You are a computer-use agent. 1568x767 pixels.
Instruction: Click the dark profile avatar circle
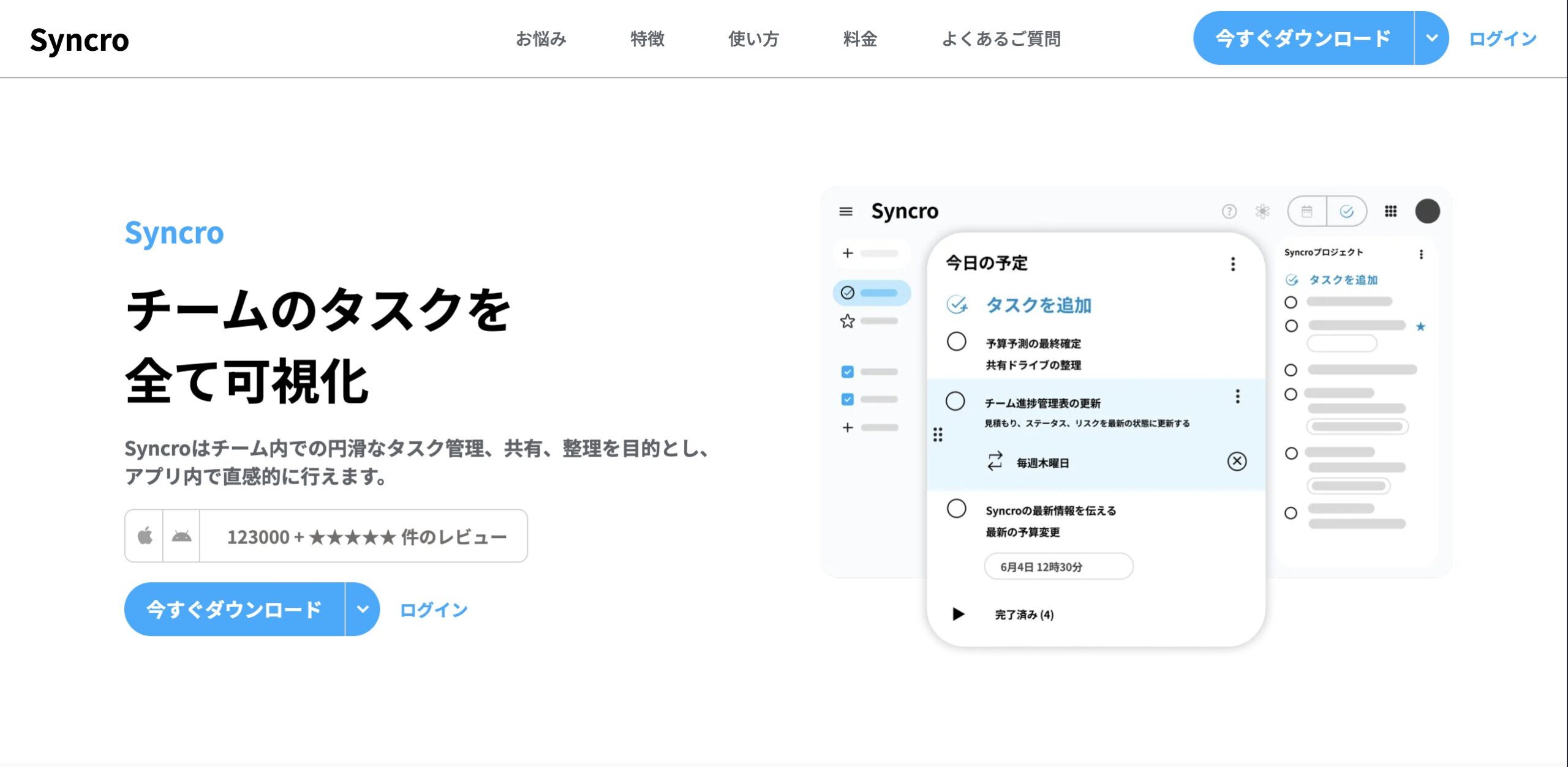[x=1427, y=211]
